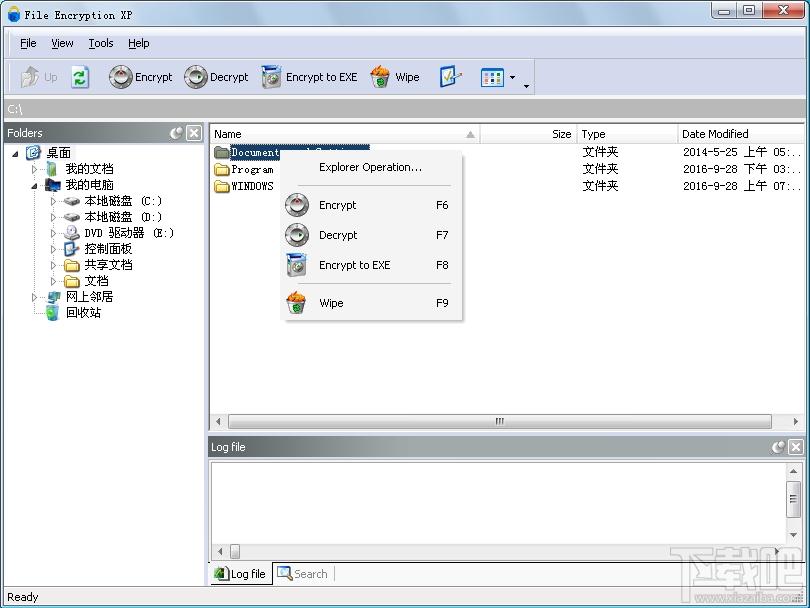Open the File menu
Image resolution: width=810 pixels, height=608 pixels.
pos(28,43)
